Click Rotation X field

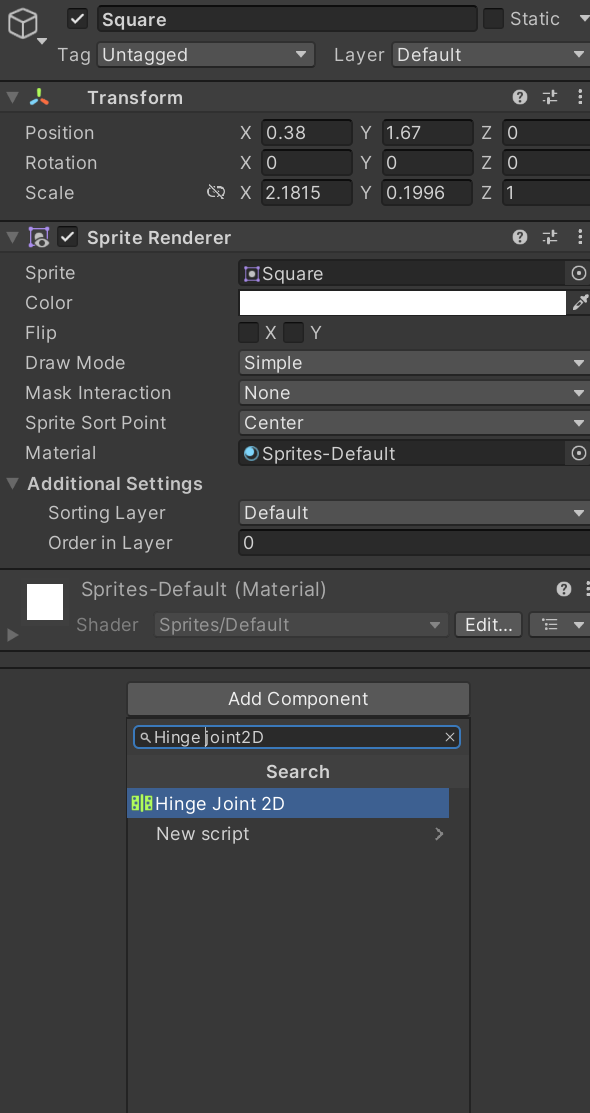tap(307, 163)
